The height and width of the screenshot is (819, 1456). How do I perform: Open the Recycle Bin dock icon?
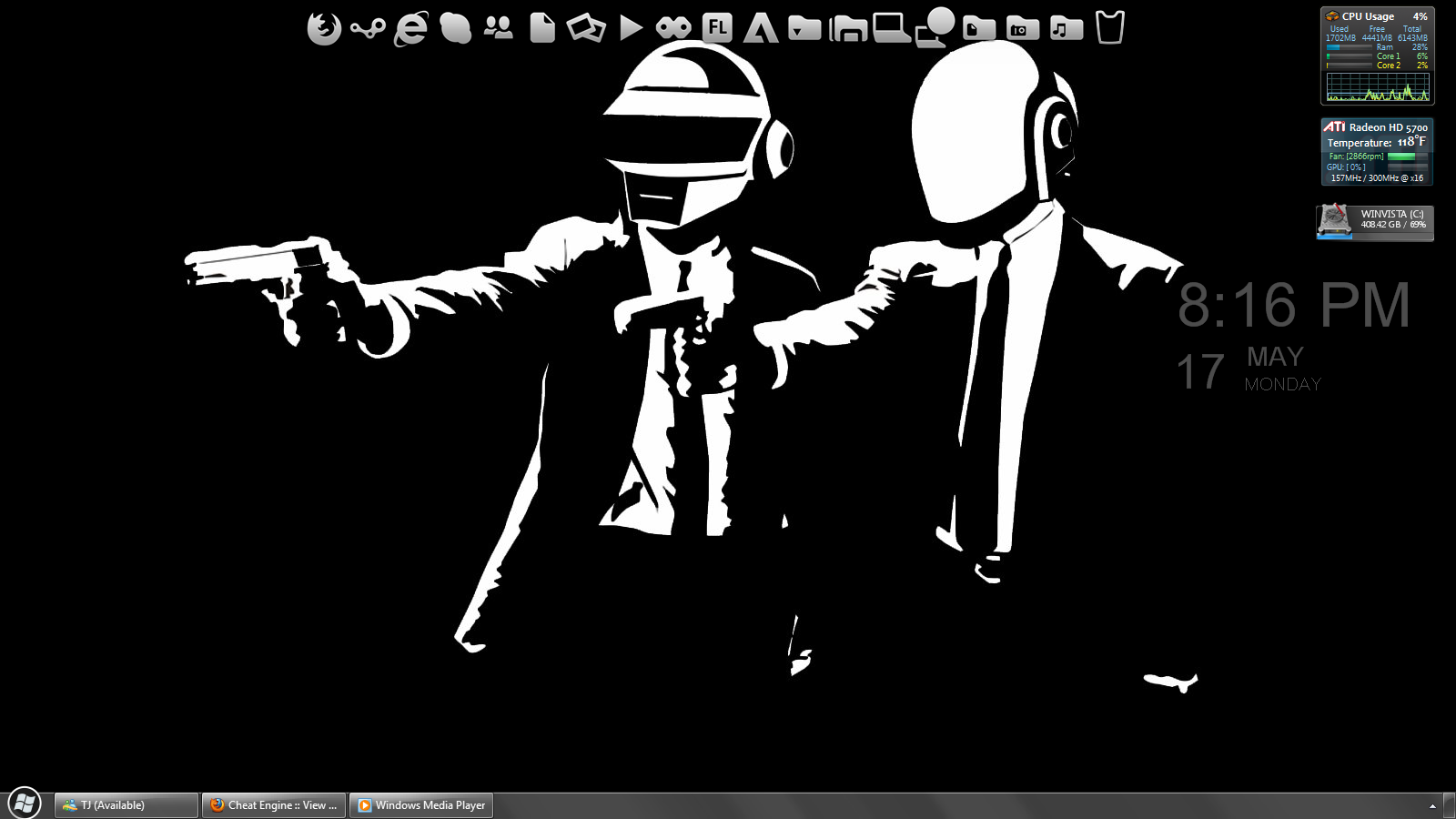click(x=1110, y=27)
